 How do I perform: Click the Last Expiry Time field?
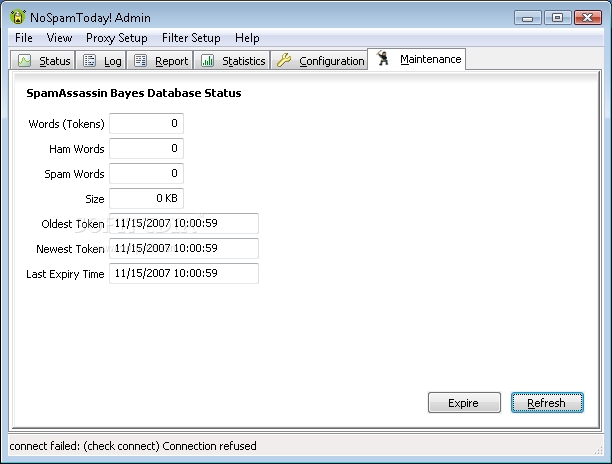[184, 273]
